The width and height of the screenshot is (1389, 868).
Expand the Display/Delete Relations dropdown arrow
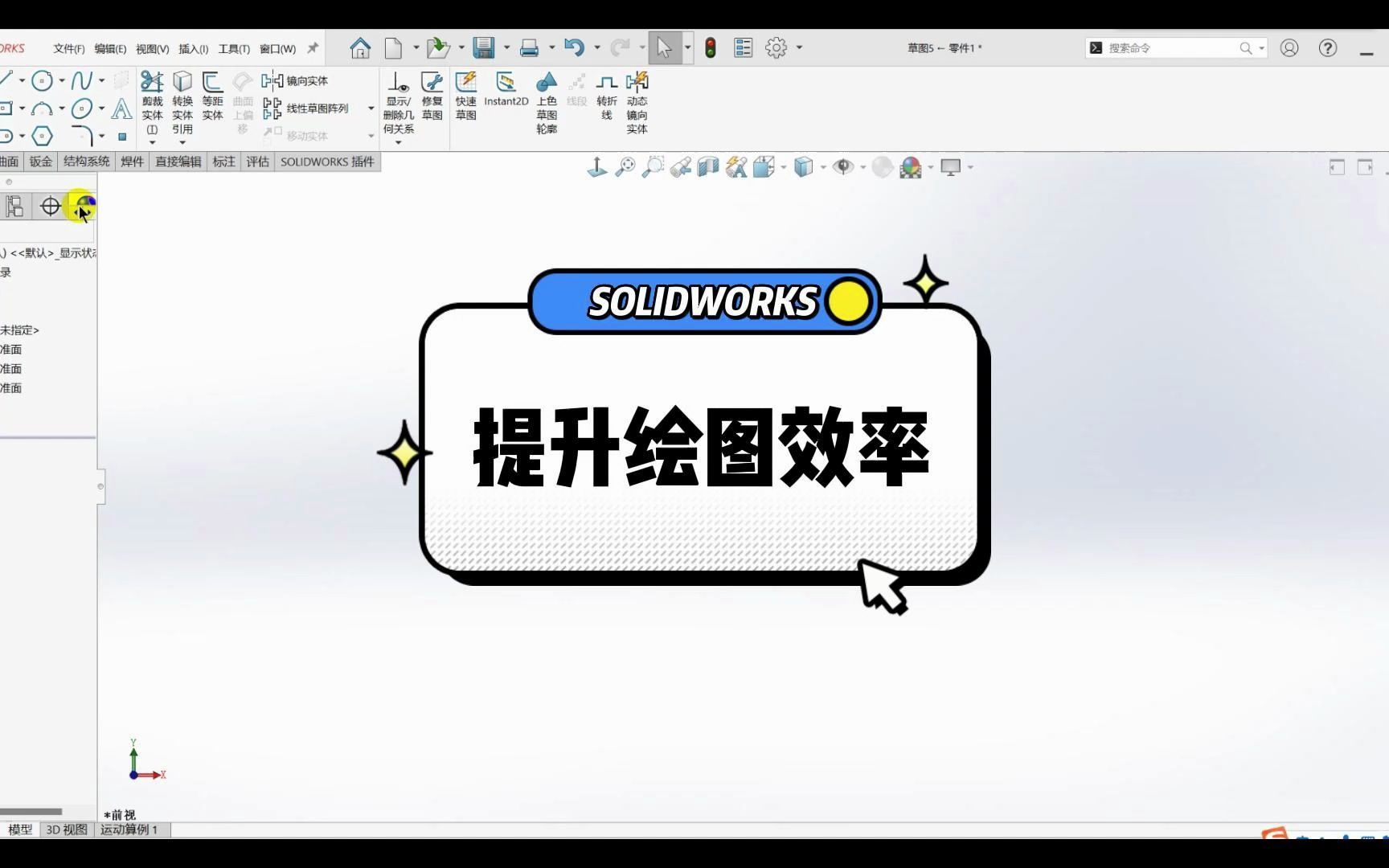[398, 142]
